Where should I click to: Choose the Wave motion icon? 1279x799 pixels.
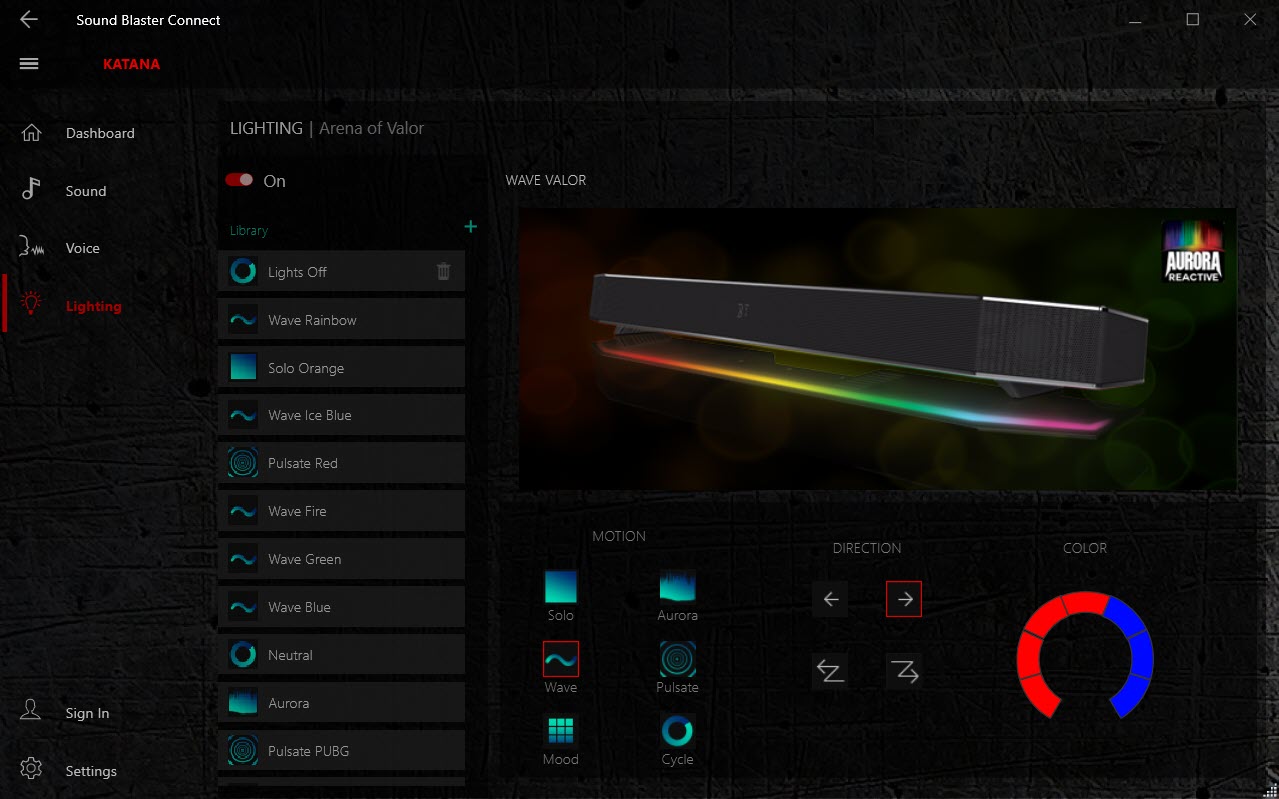[x=561, y=659]
